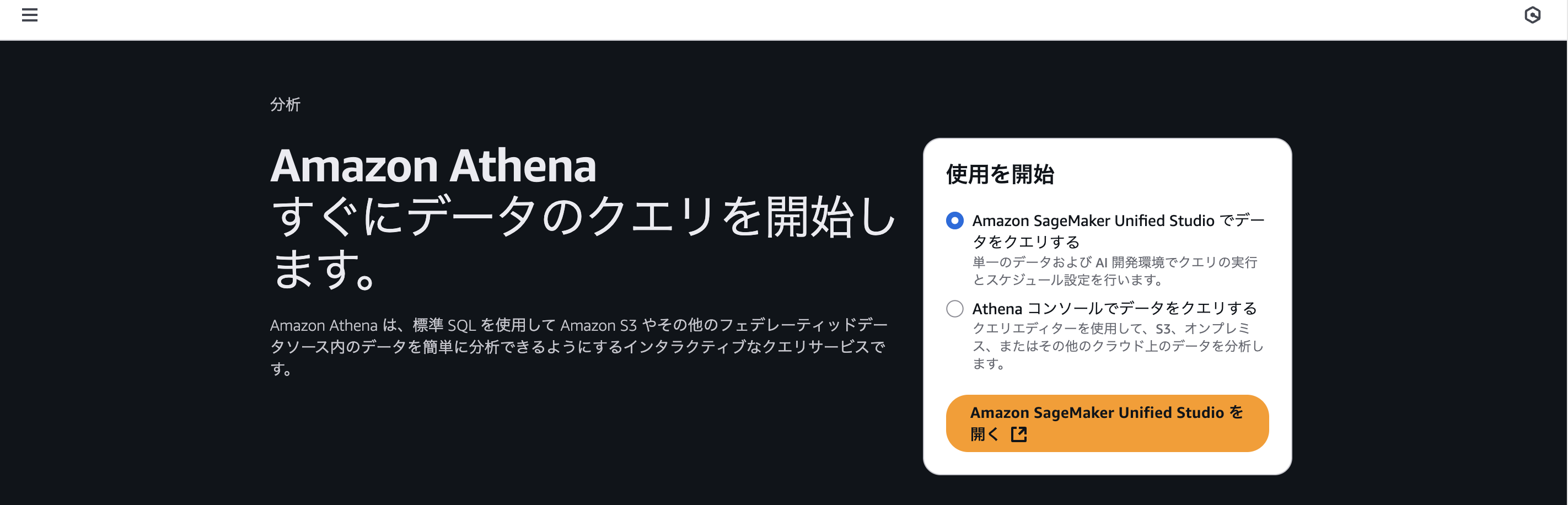The width and height of the screenshot is (1568, 505).
Task: Click the 使用を開始 card heading
Action: pos(1000,174)
